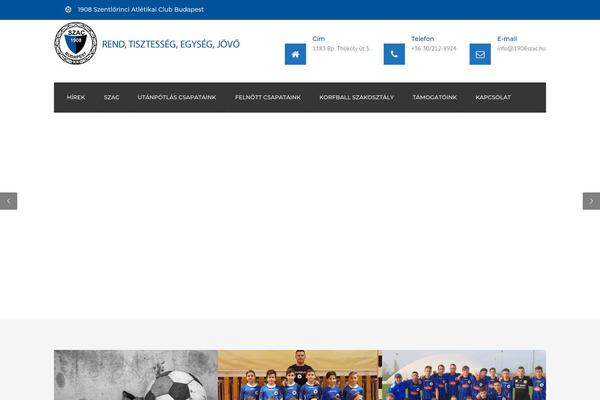Image resolution: width=600 pixels, height=400 pixels.
Task: Click 1908 Szentlőrinci Atlétikai Club Budapest text
Action: pyautogui.click(x=140, y=10)
